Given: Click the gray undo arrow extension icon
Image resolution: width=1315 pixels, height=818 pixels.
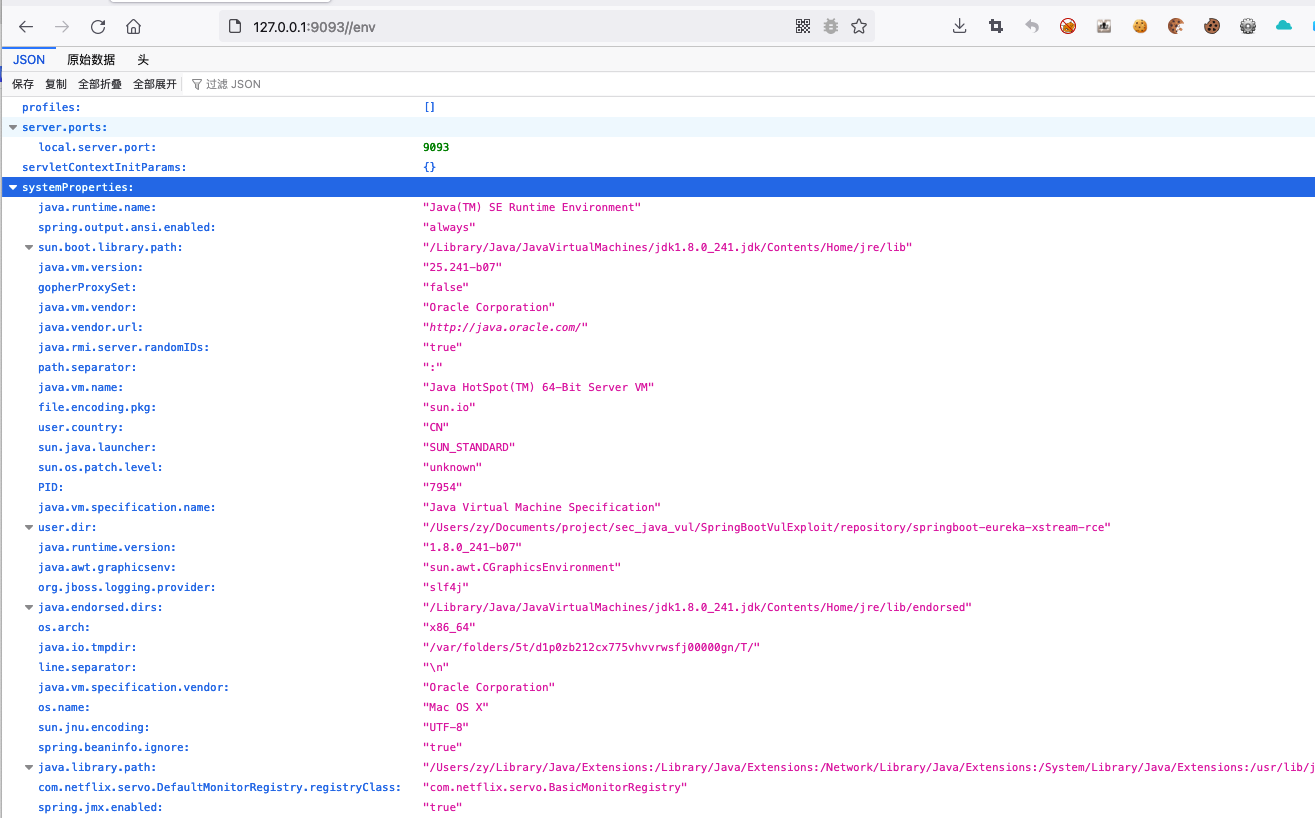Looking at the screenshot, I should point(1032,26).
